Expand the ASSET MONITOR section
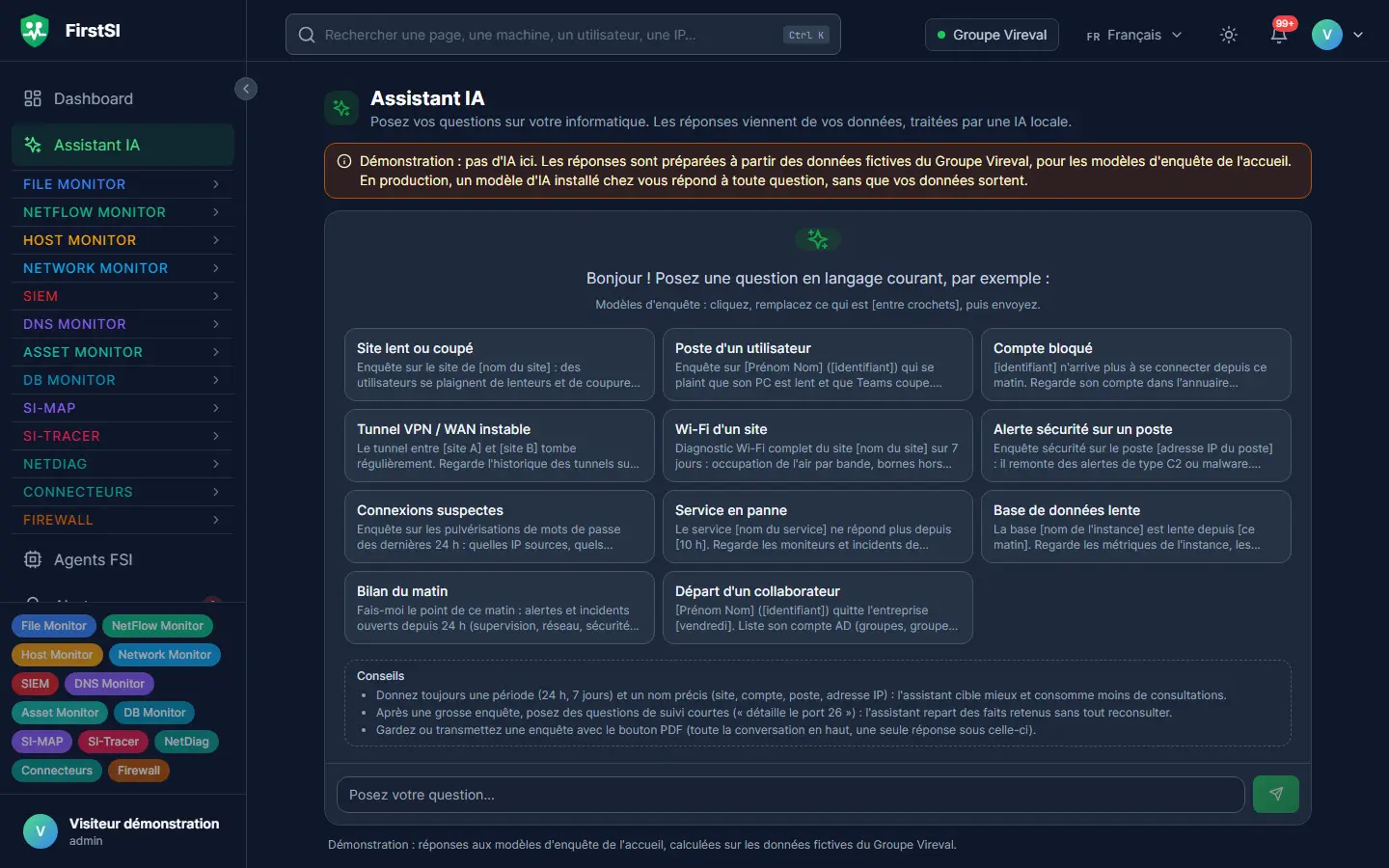 coord(123,352)
